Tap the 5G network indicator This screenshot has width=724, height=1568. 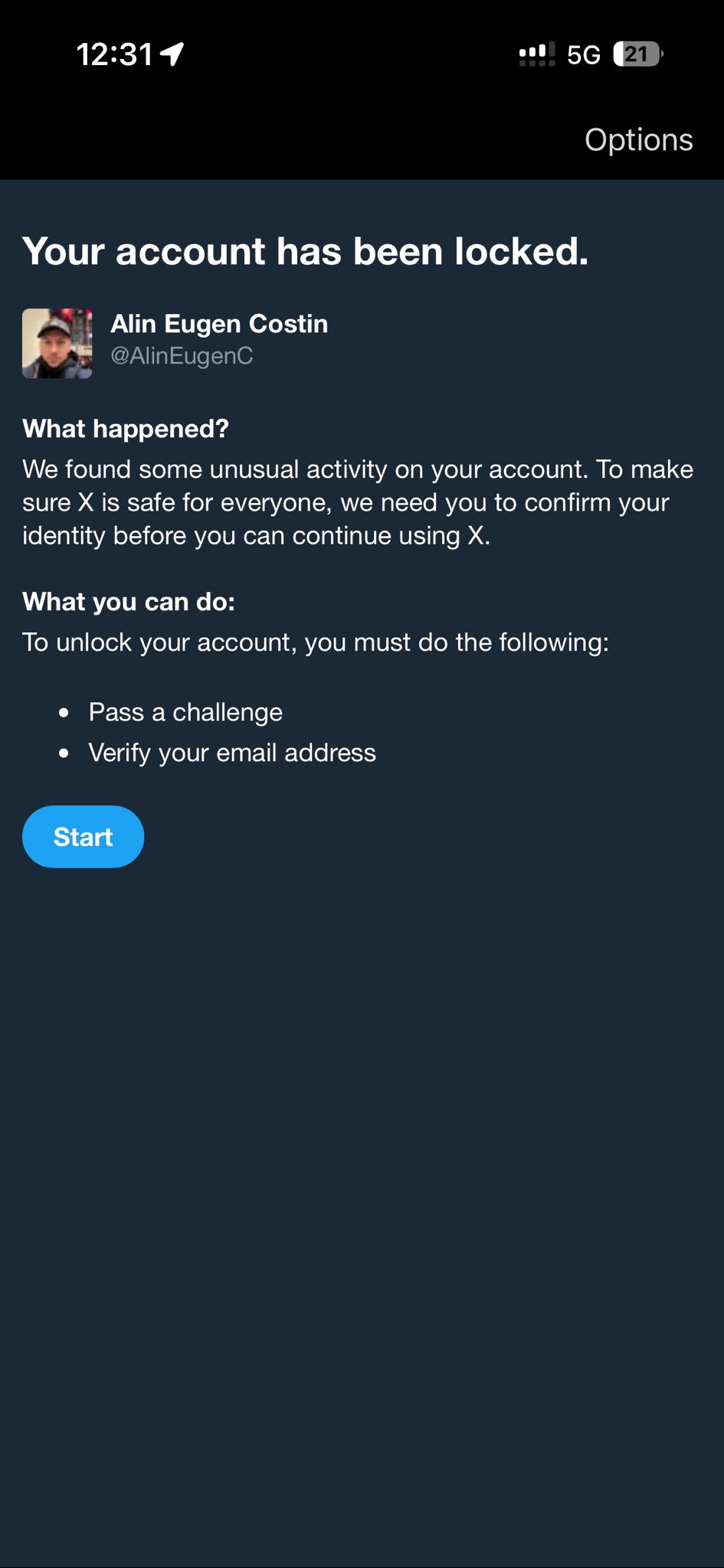pyautogui.click(x=583, y=55)
